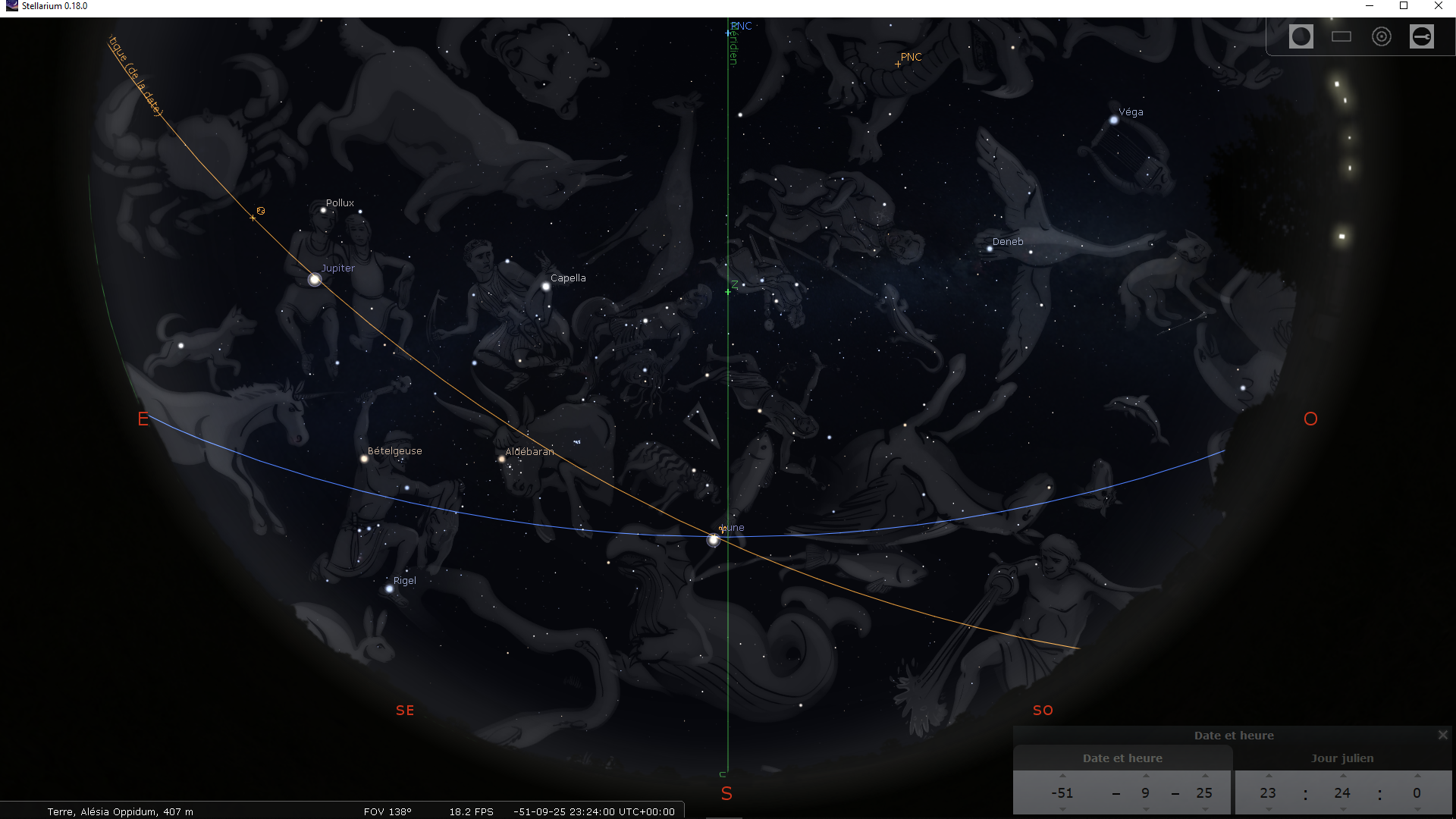
Task: Decrease the month value with down arrow
Action: tap(1146, 809)
